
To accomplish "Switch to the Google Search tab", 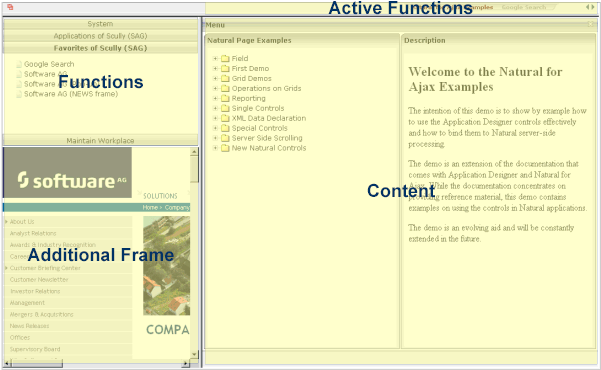I will pyautogui.click(x=524, y=7).
